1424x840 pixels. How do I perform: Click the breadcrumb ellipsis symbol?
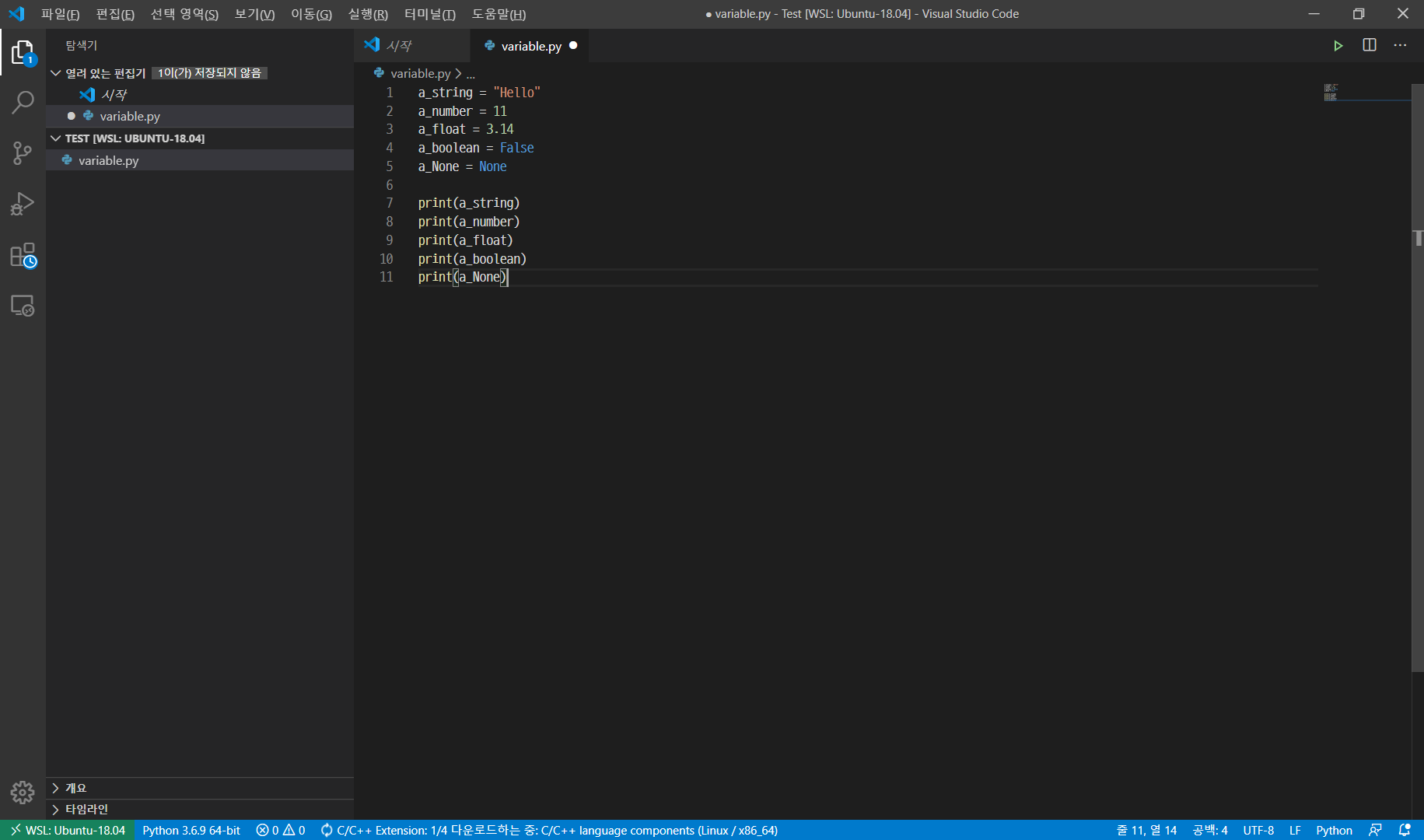point(471,74)
